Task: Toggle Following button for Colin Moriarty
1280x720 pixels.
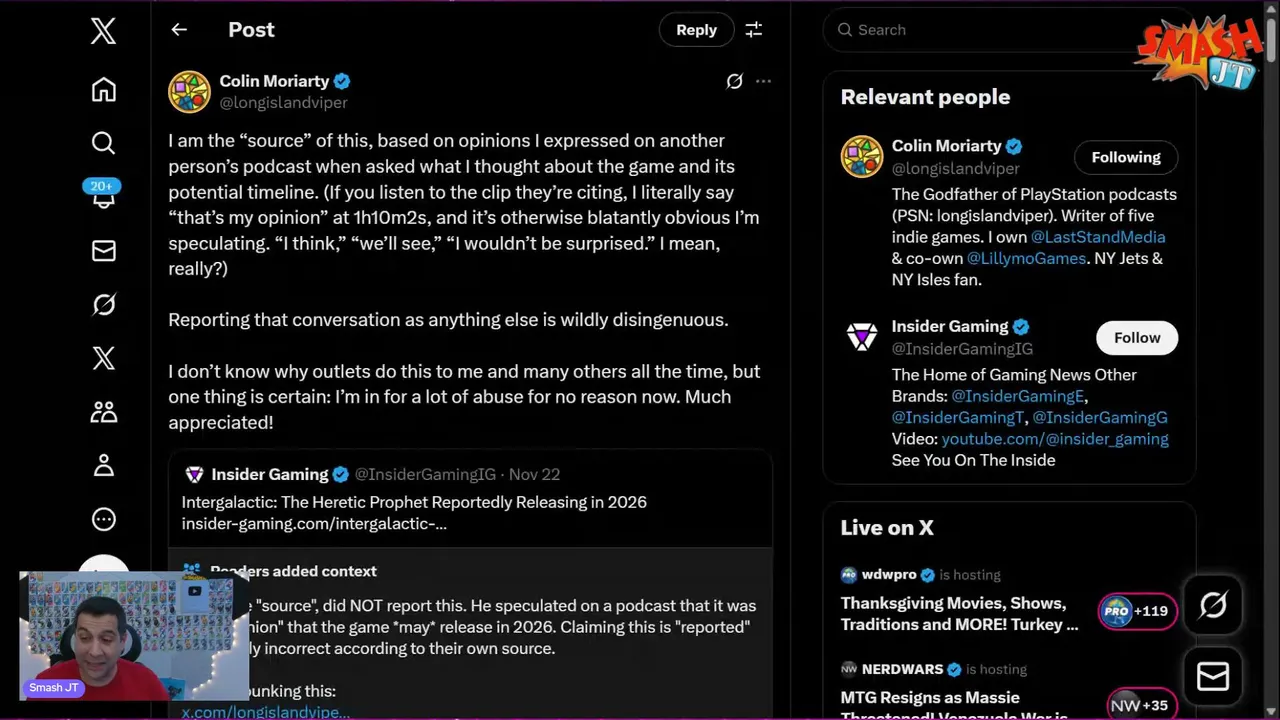Action: click(1125, 157)
